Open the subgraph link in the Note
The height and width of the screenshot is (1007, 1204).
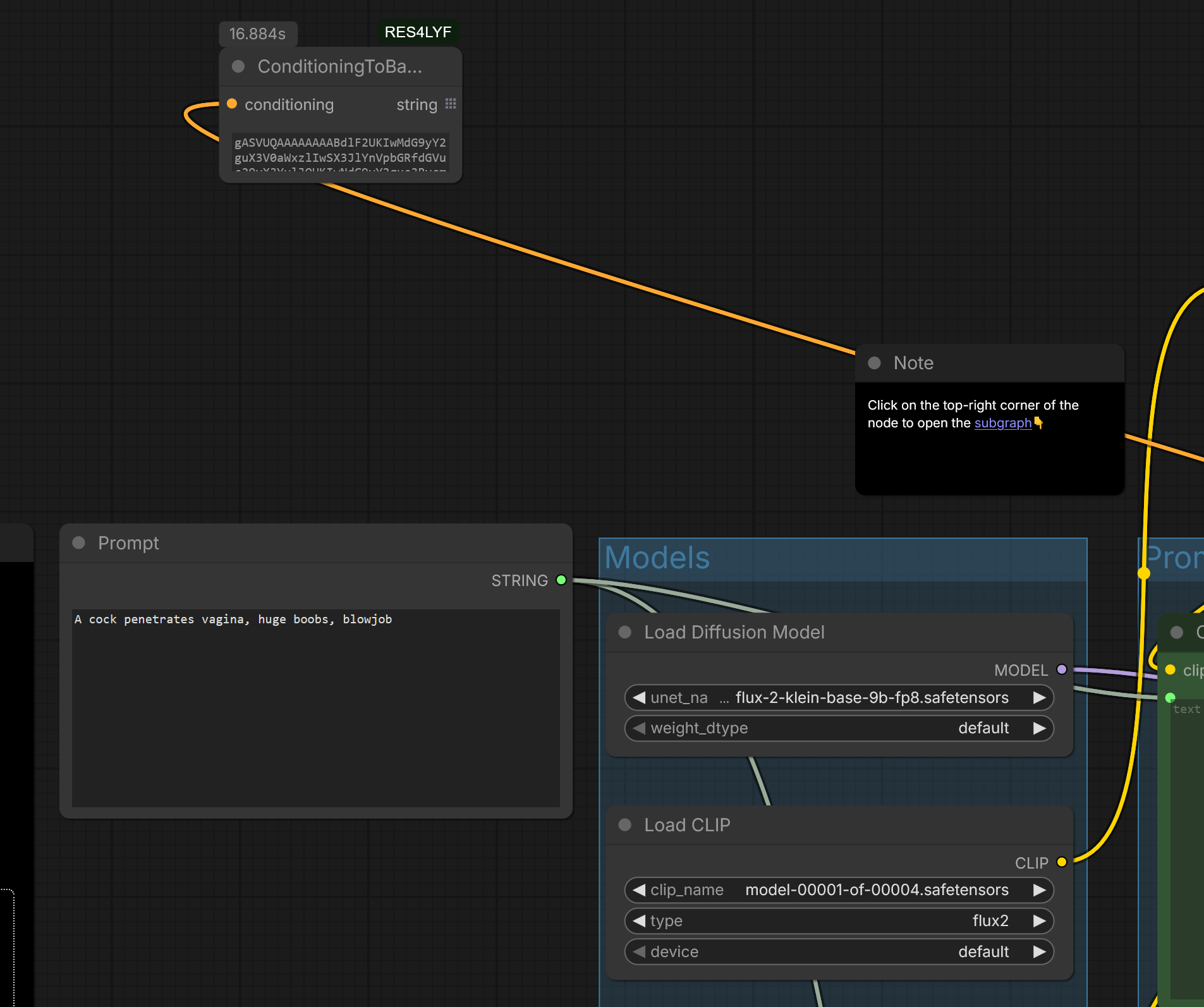(1002, 423)
